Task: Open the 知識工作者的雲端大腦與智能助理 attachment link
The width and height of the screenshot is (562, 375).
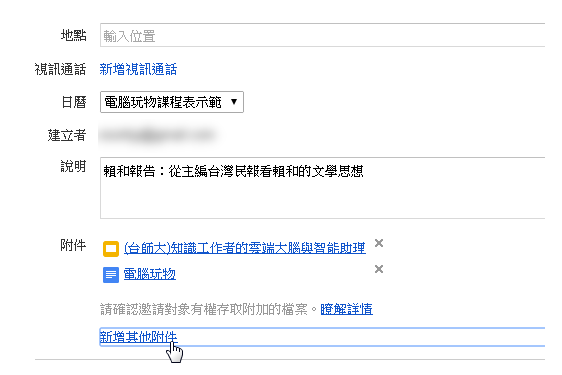Action: 245,248
